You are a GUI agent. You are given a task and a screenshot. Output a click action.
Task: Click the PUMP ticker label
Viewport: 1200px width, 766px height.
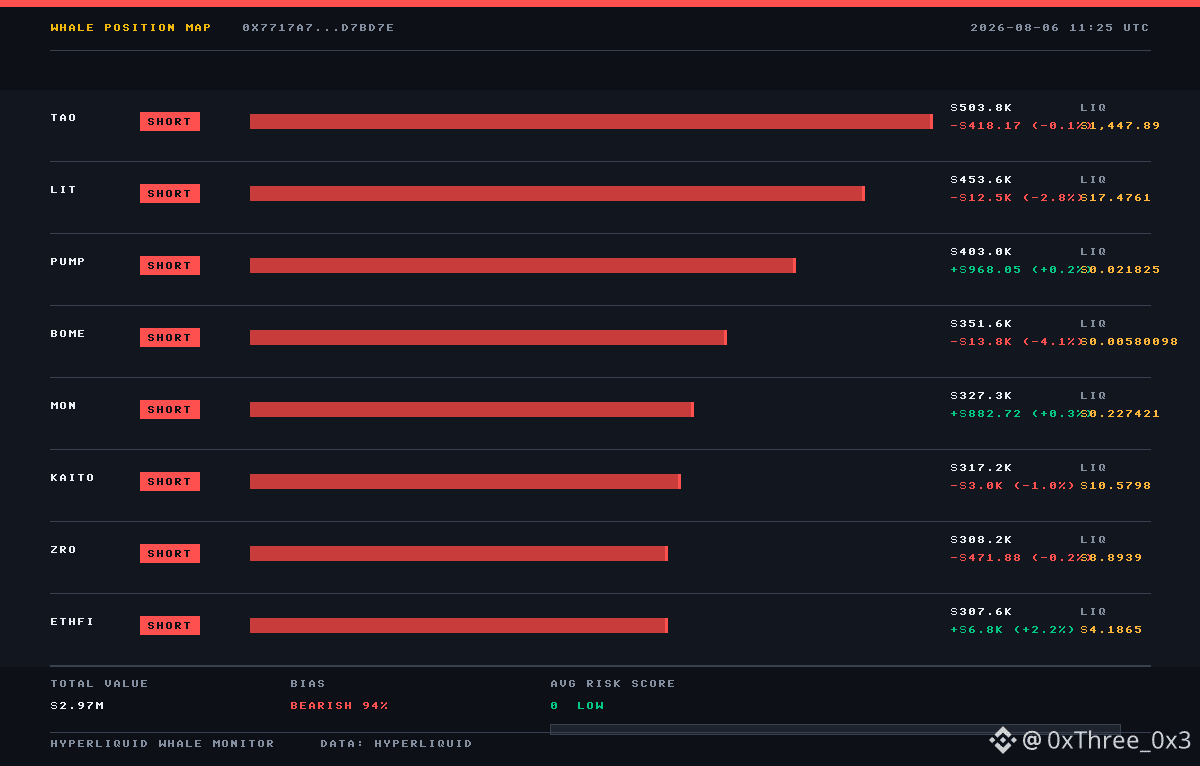pyautogui.click(x=68, y=262)
